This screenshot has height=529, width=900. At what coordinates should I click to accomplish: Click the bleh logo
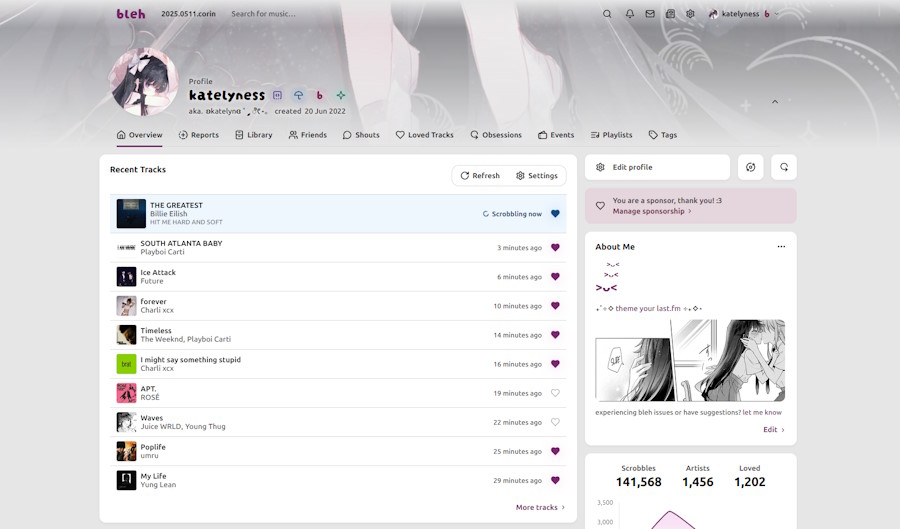[130, 14]
